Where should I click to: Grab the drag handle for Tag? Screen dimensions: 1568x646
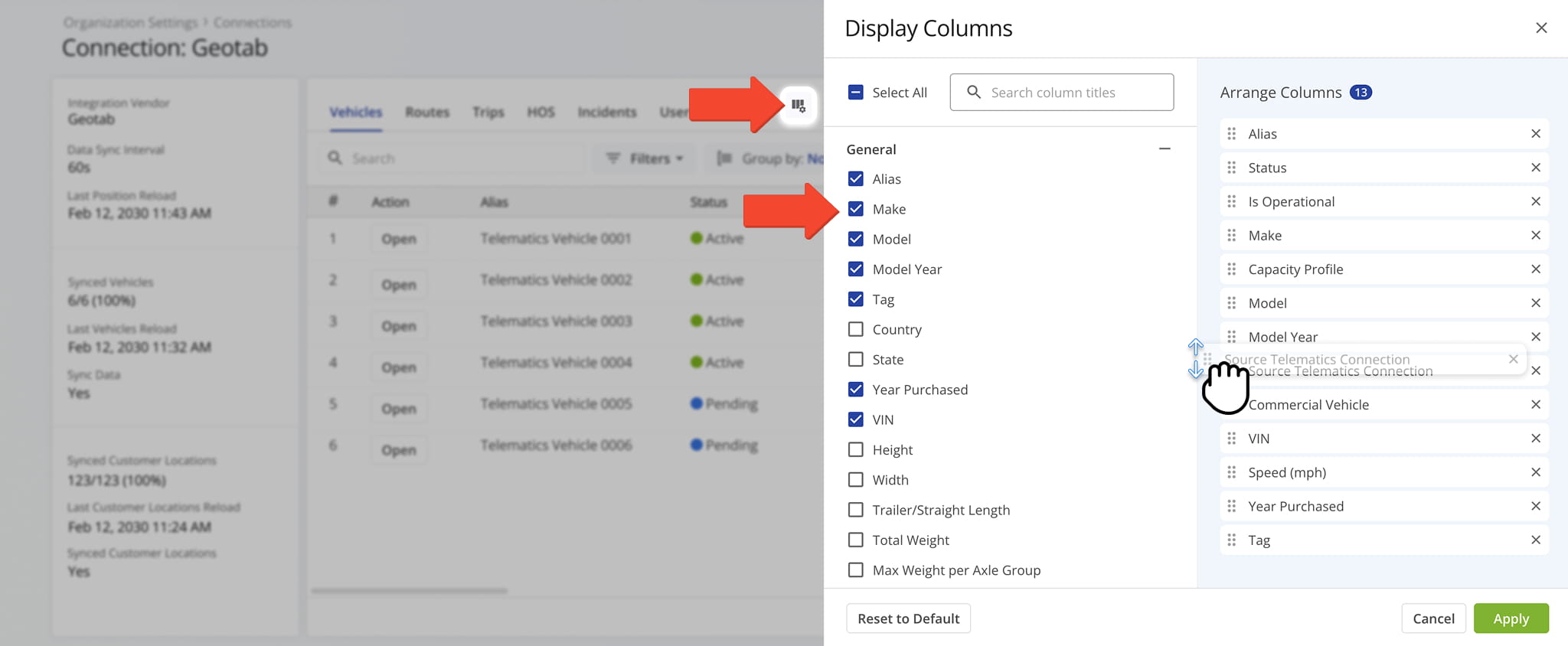click(1231, 540)
